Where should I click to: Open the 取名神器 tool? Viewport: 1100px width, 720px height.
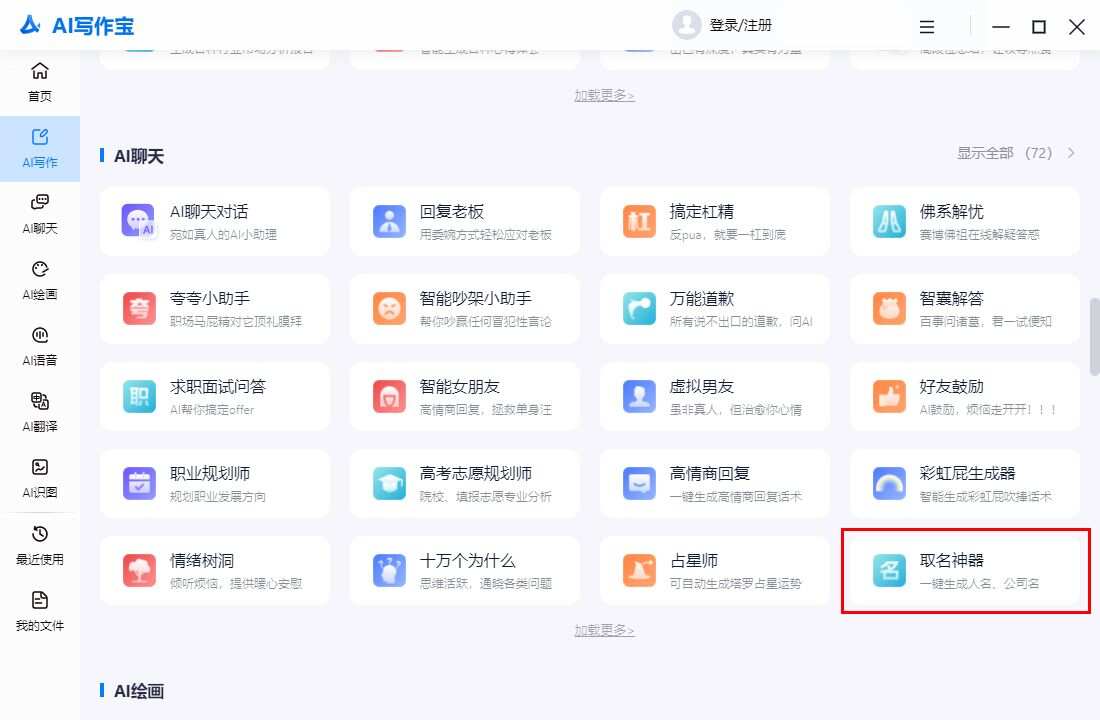(x=964, y=571)
